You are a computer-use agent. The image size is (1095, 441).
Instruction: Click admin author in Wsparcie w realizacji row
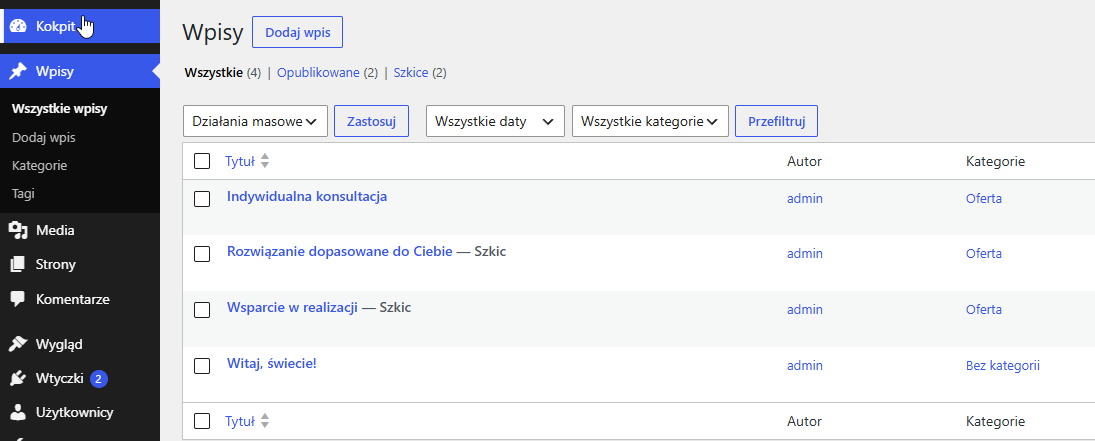click(804, 310)
